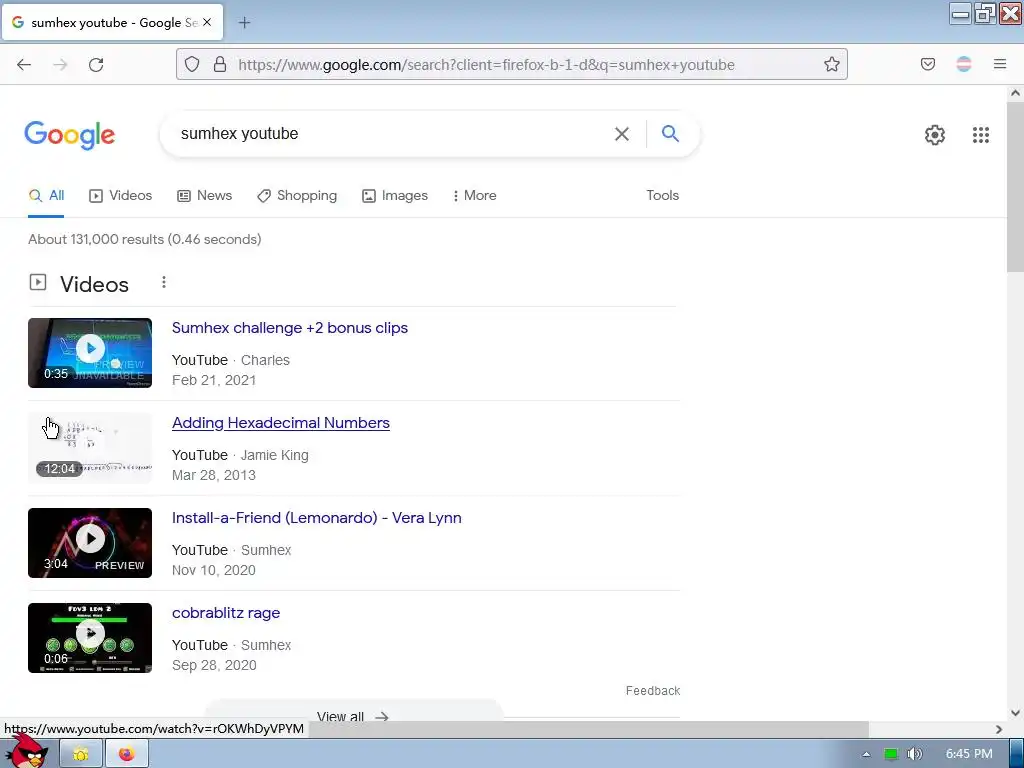Click the padlock site security icon
The width and height of the screenshot is (1024, 768).
[x=220, y=64]
